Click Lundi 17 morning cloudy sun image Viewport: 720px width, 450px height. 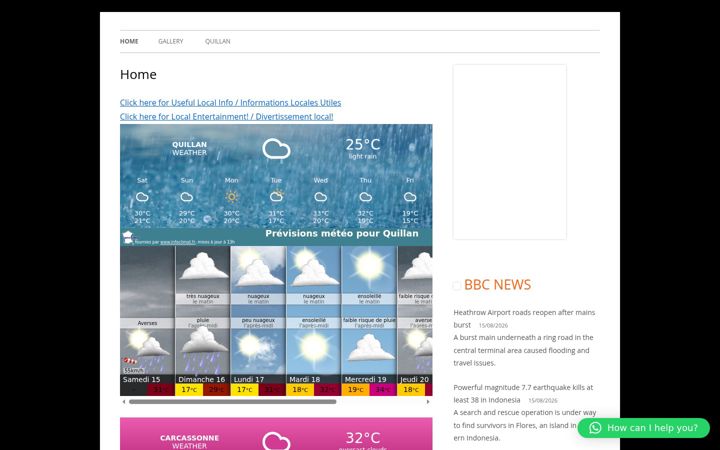[x=258, y=270]
